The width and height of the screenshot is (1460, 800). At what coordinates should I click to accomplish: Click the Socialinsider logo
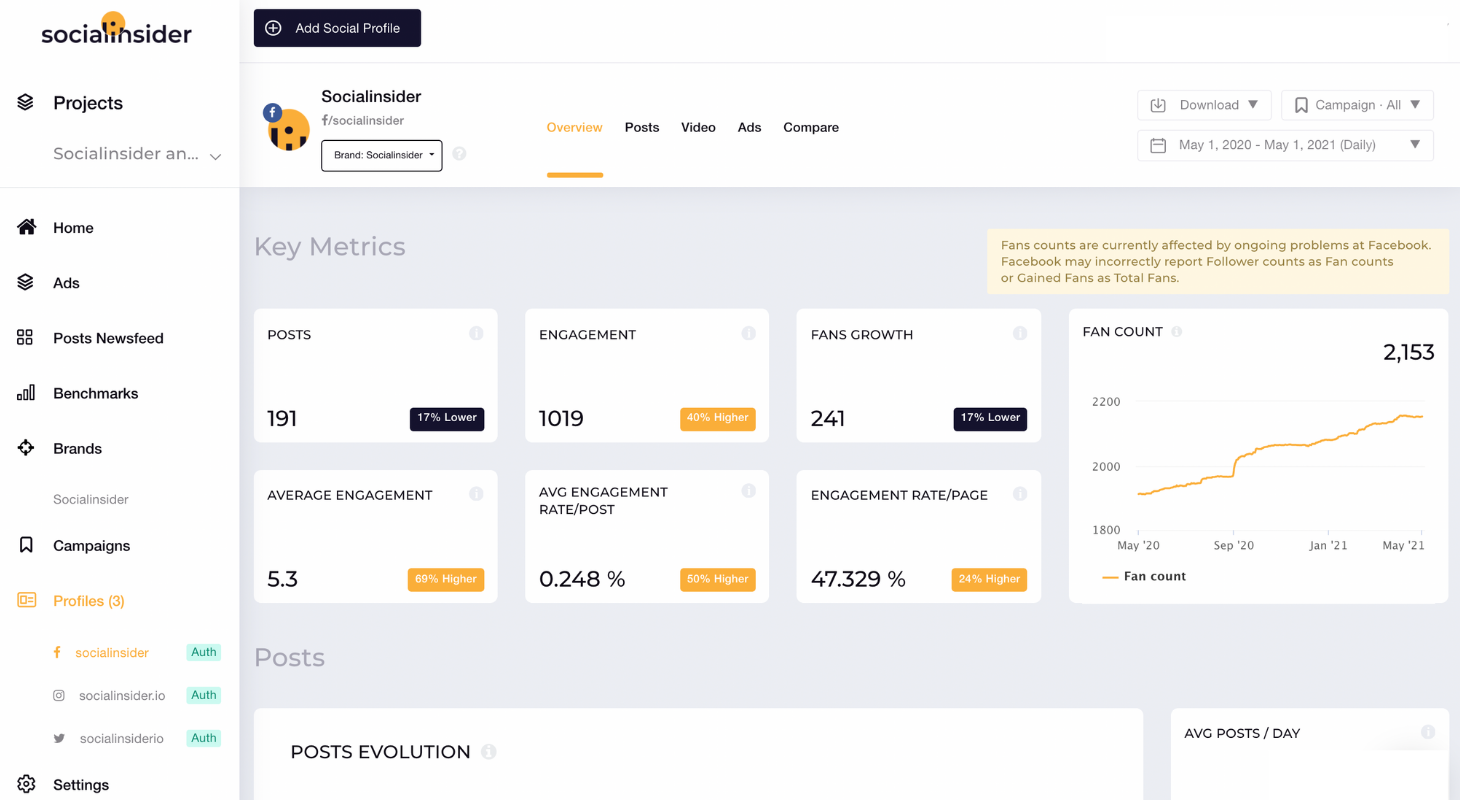pyautogui.click(x=116, y=30)
